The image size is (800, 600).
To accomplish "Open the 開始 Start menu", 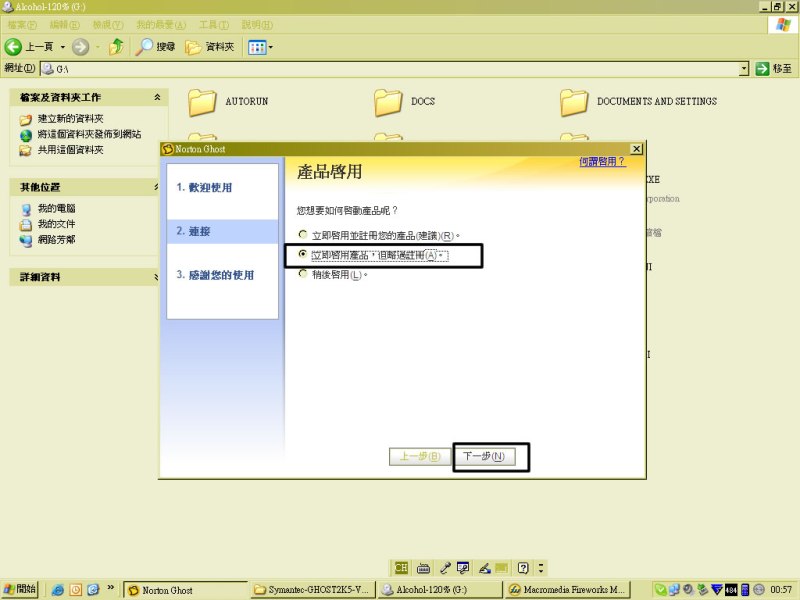I will 20,589.
